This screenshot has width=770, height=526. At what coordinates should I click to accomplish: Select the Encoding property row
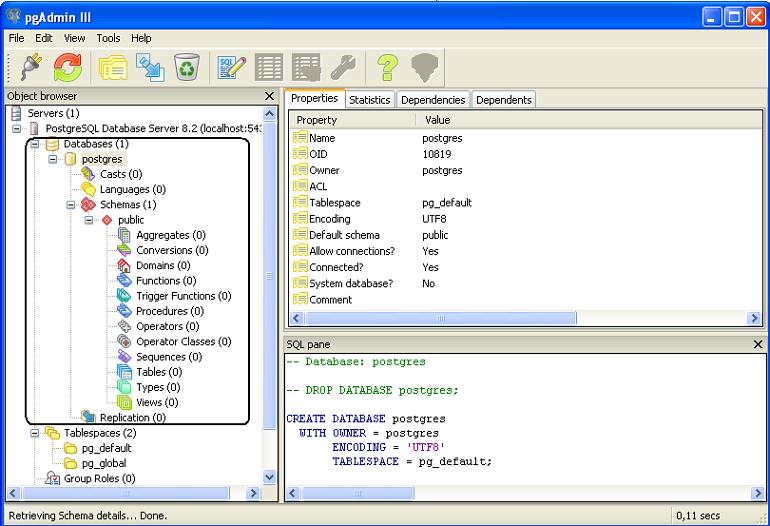click(526, 219)
